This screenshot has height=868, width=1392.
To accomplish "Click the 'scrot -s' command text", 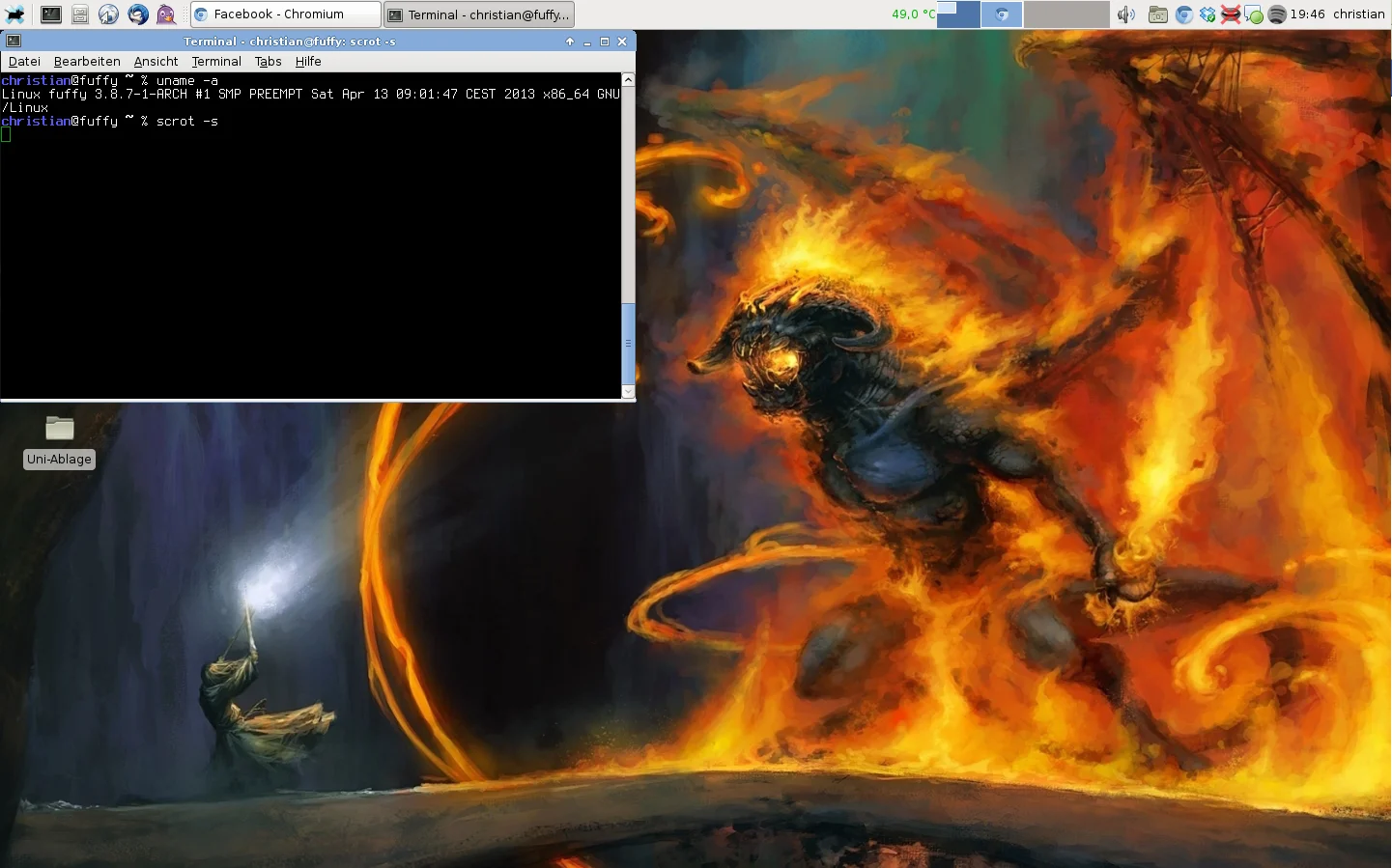I will click(187, 121).
